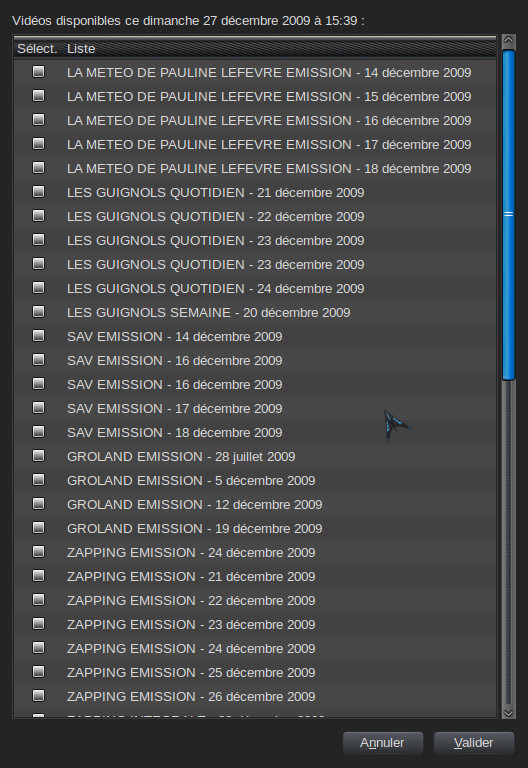Screen dimensions: 528x768
Task: Check ZAPPING EMISSION 25 décembre 2009 box
Action: [x=38, y=672]
